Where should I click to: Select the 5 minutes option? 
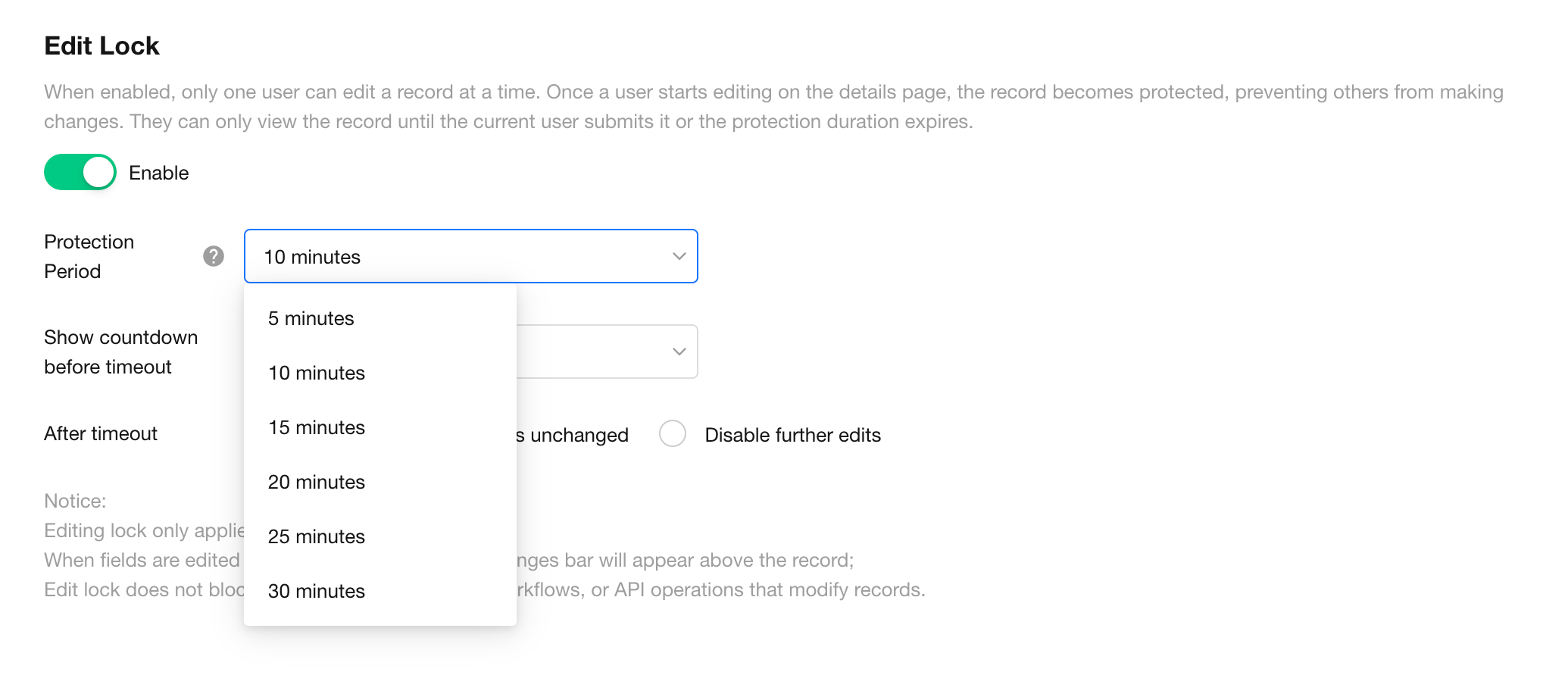[311, 318]
